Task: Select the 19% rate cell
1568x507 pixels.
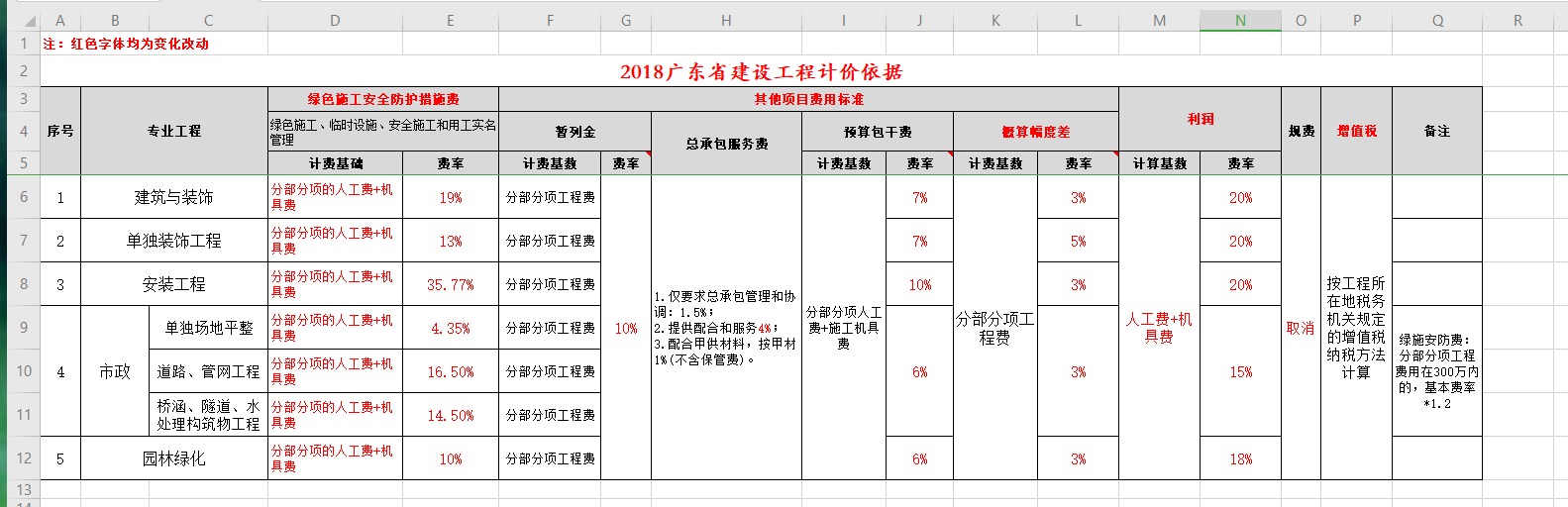Action: (x=451, y=197)
